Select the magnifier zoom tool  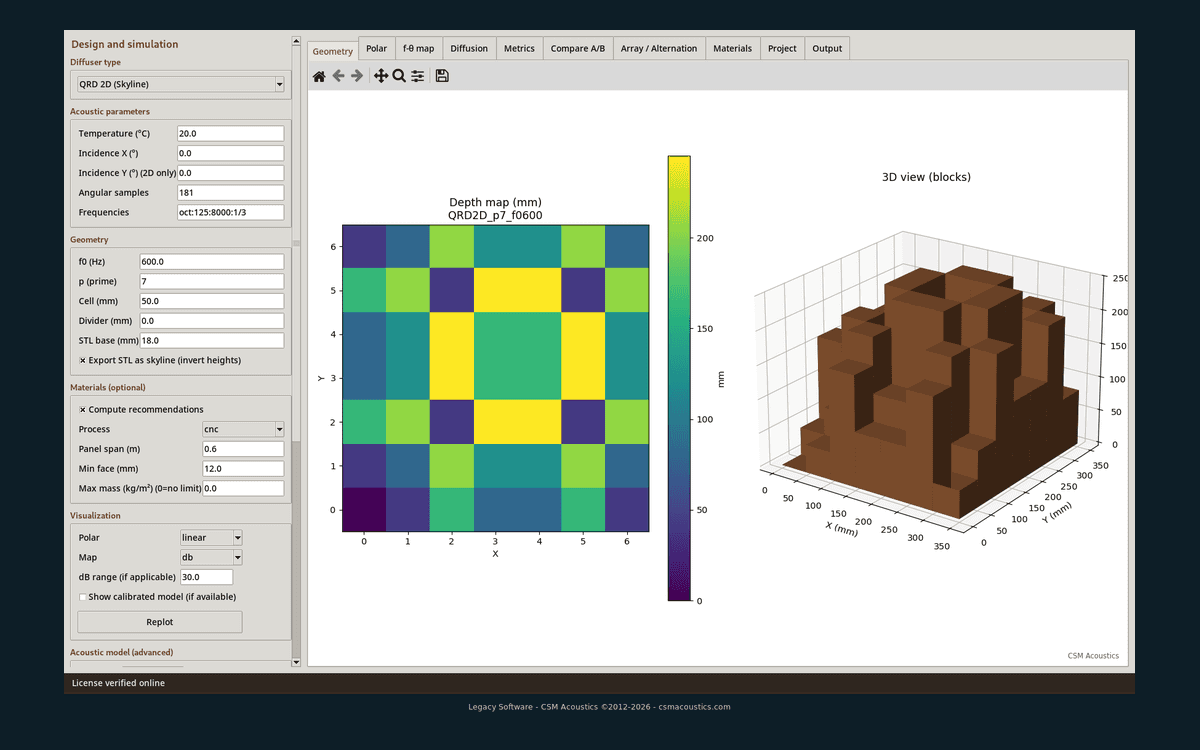[x=399, y=76]
